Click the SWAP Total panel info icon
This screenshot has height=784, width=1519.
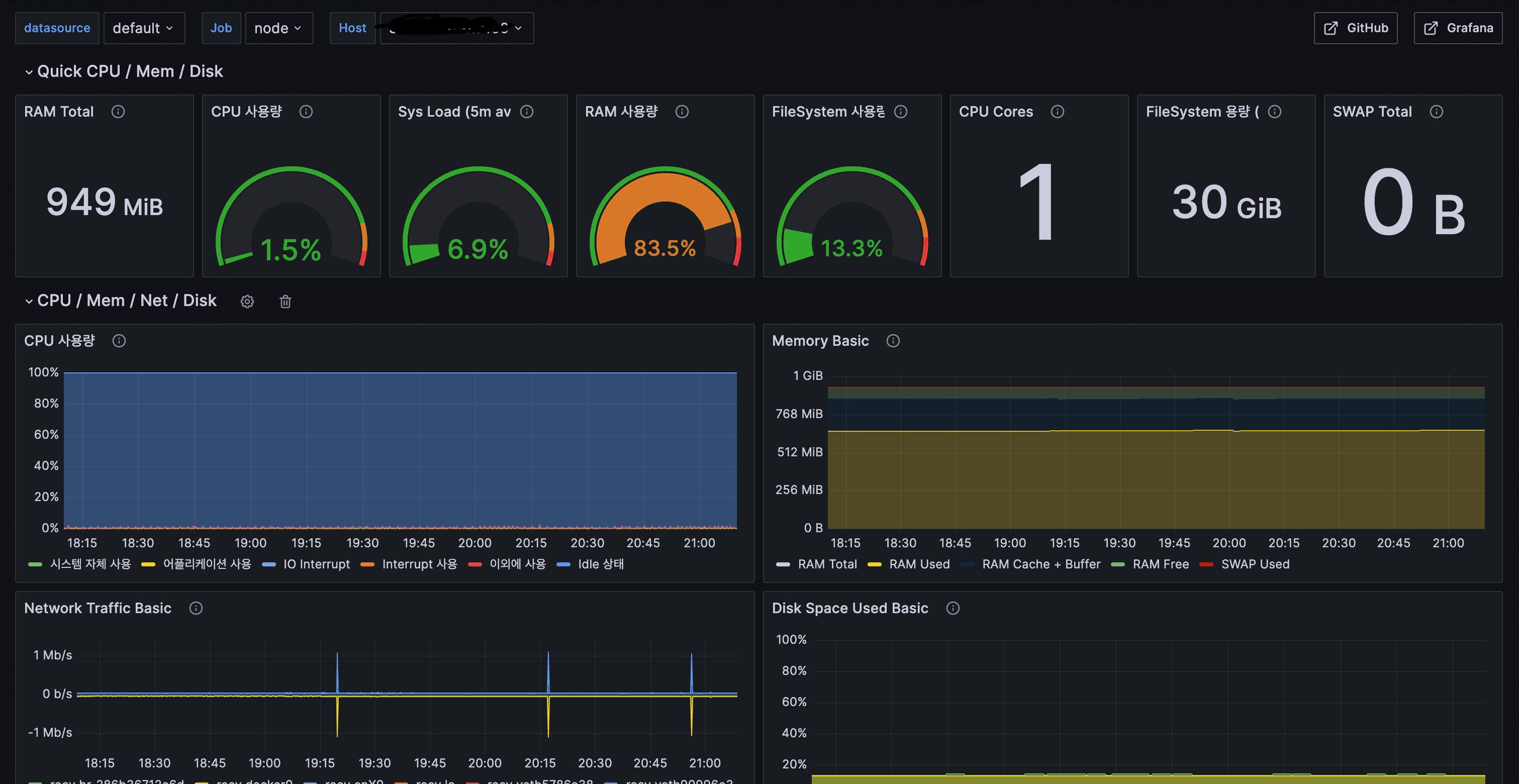pos(1437,112)
